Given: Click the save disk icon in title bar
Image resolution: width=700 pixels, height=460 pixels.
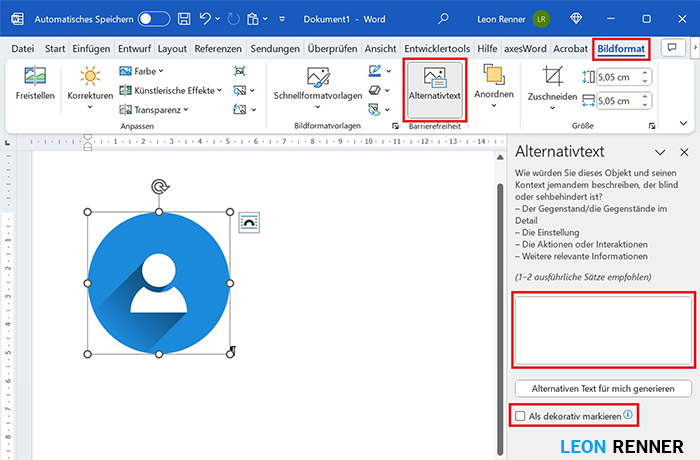Looking at the screenshot, I should tap(184, 19).
